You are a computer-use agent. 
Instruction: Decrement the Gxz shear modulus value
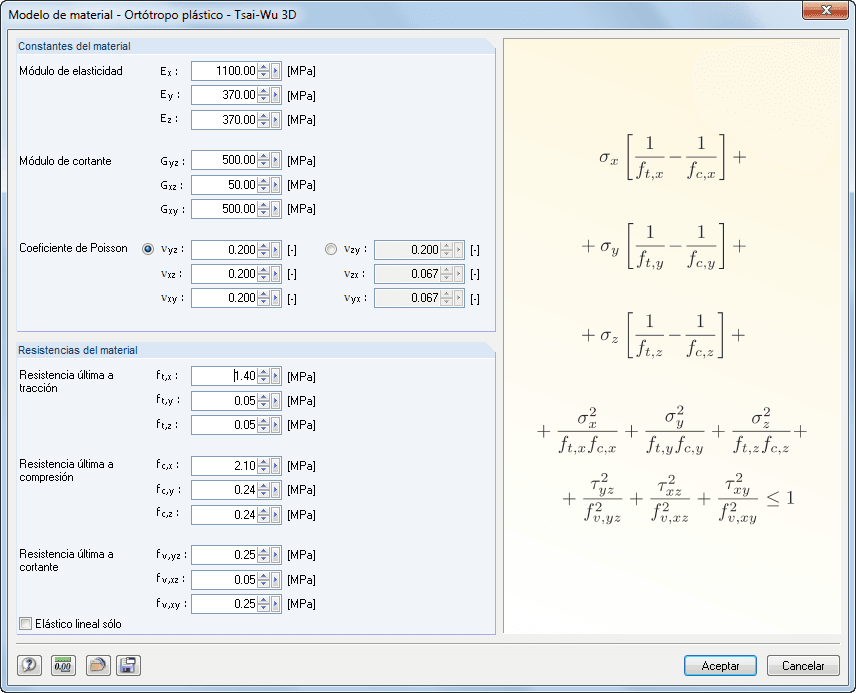[264, 189]
